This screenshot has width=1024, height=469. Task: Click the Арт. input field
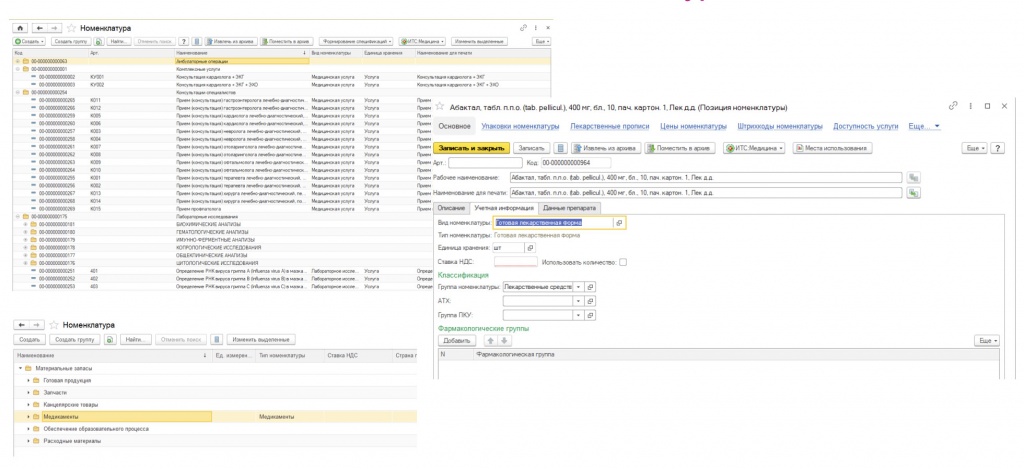coord(485,163)
